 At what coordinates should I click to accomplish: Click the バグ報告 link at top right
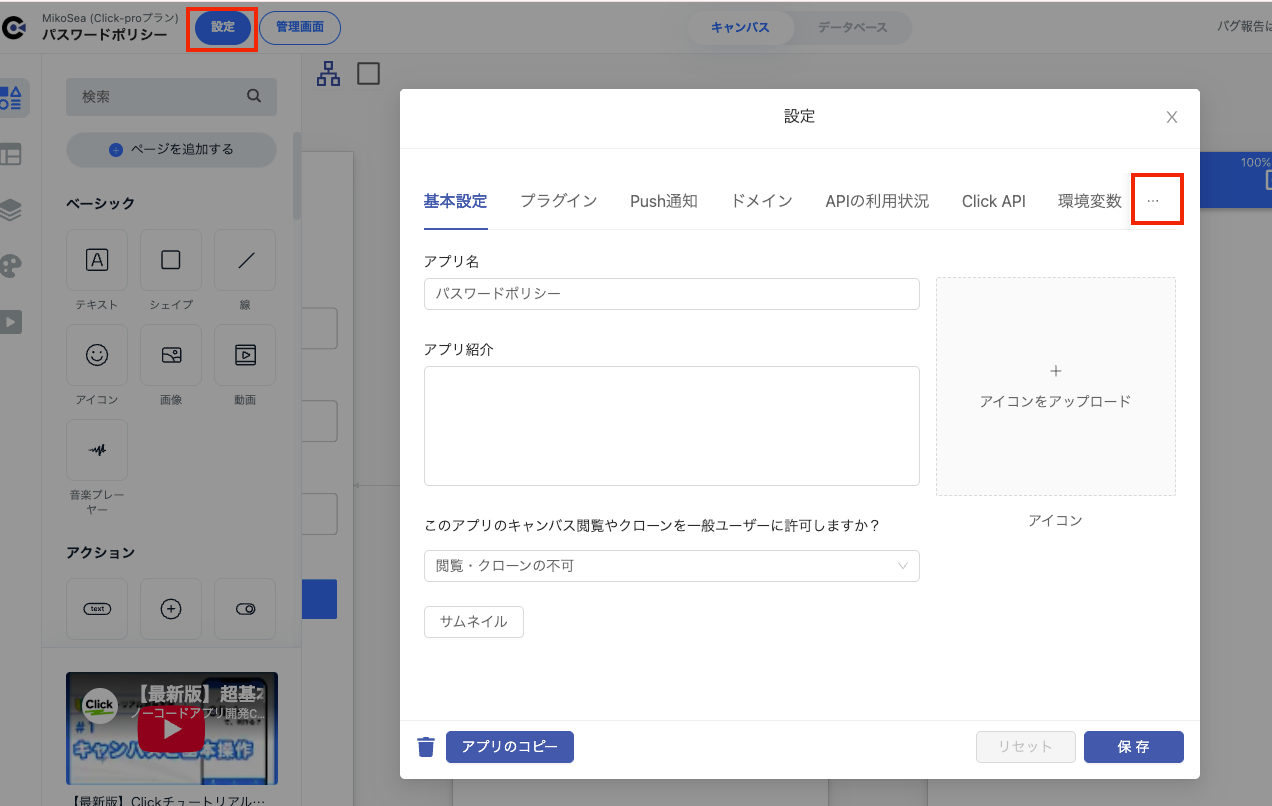coord(1244,27)
